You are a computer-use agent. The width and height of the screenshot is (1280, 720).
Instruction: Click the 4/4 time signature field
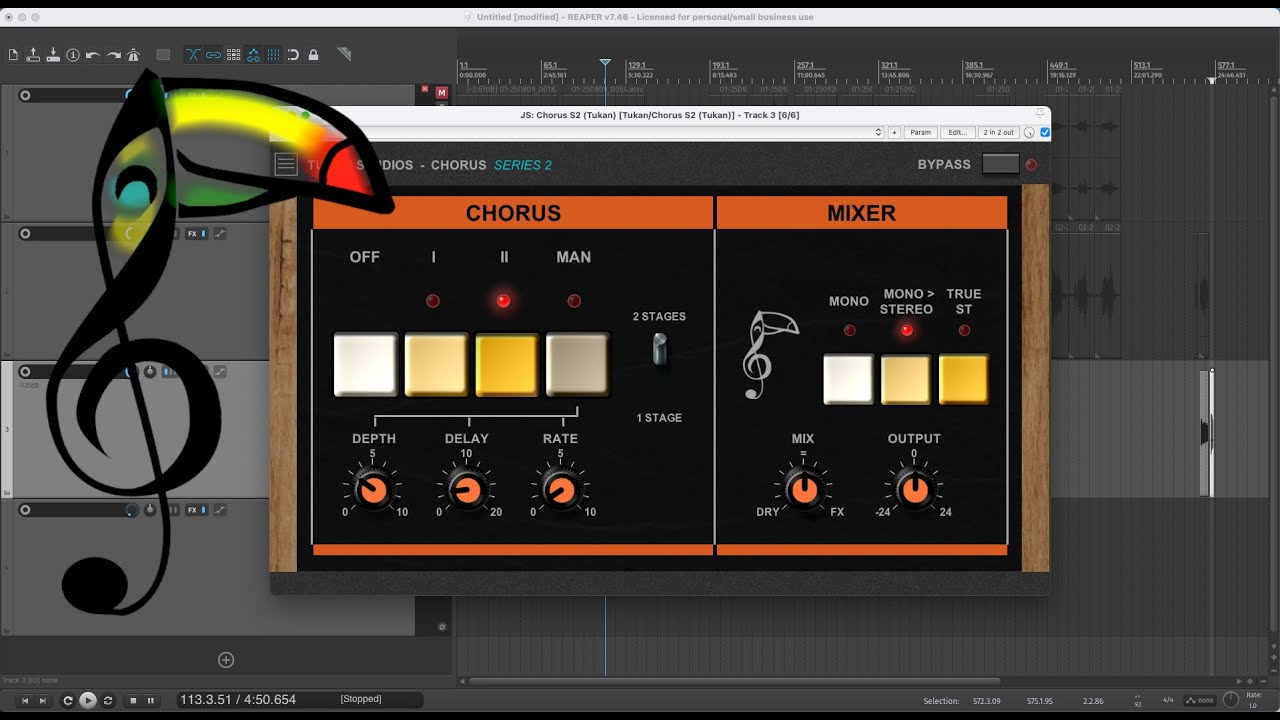pyautogui.click(x=1168, y=700)
